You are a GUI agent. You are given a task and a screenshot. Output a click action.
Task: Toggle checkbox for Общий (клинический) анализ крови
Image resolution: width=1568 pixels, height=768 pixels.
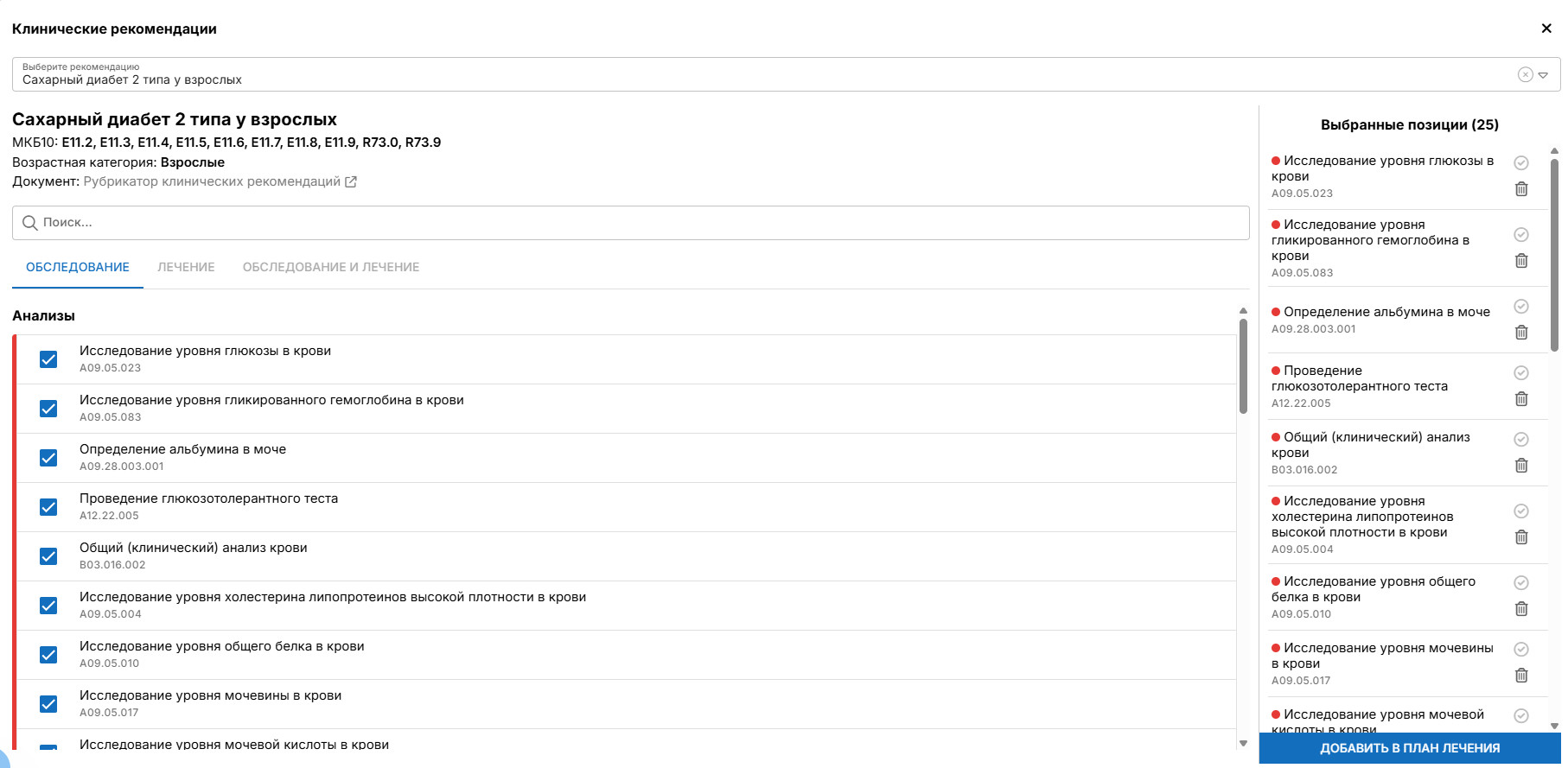49,556
